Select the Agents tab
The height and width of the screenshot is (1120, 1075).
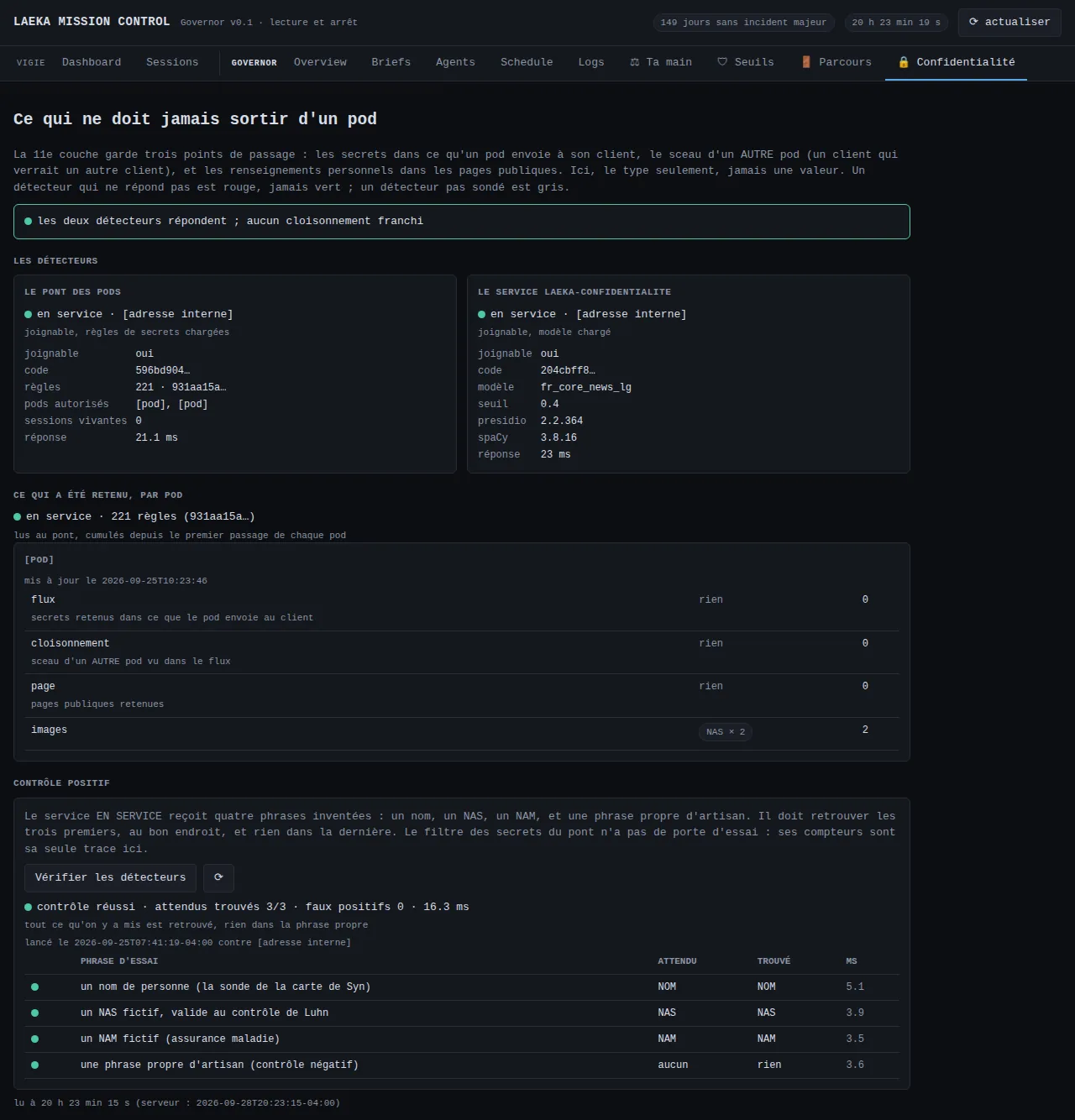coord(455,62)
